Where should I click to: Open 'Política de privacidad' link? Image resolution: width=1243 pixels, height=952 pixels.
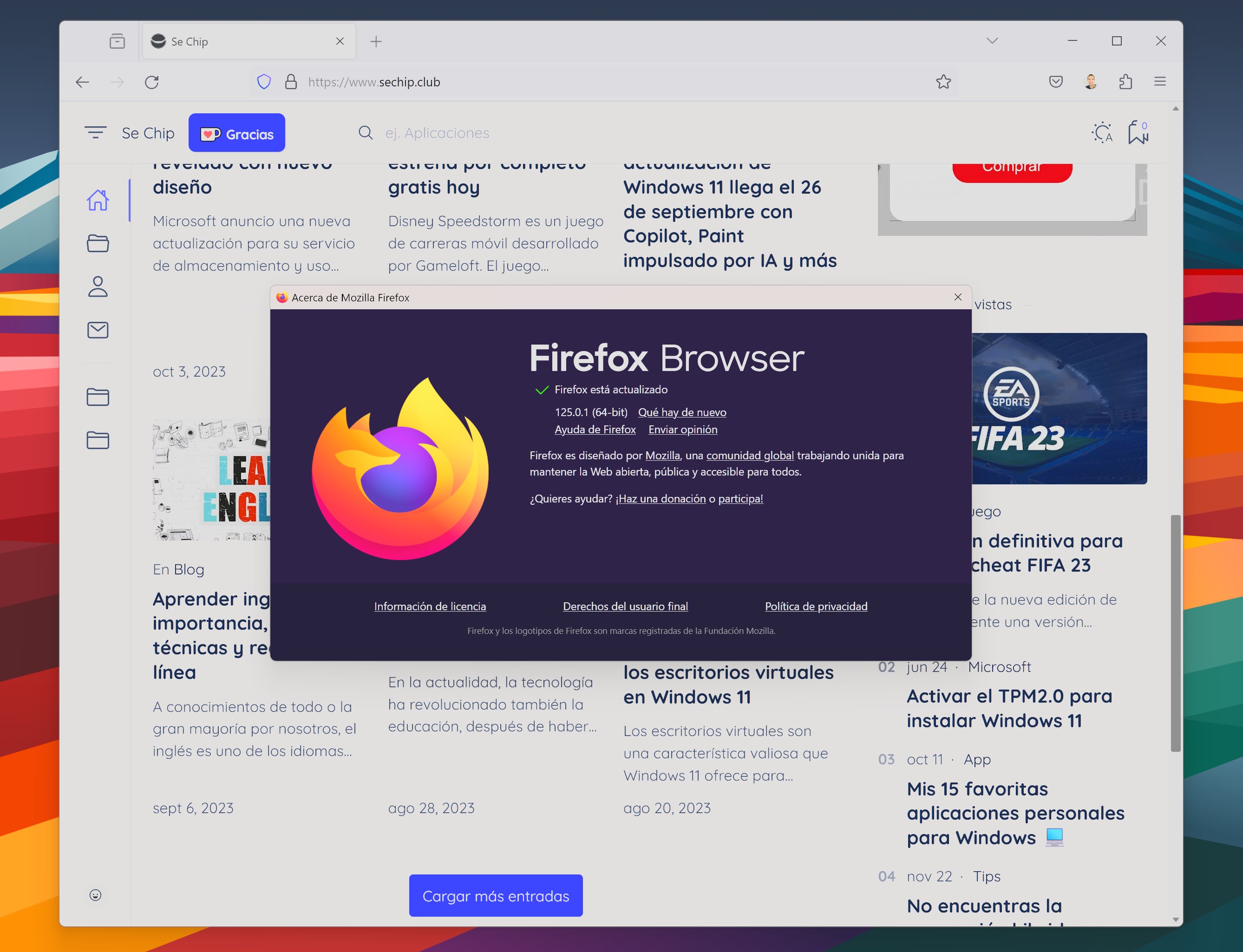[816, 606]
